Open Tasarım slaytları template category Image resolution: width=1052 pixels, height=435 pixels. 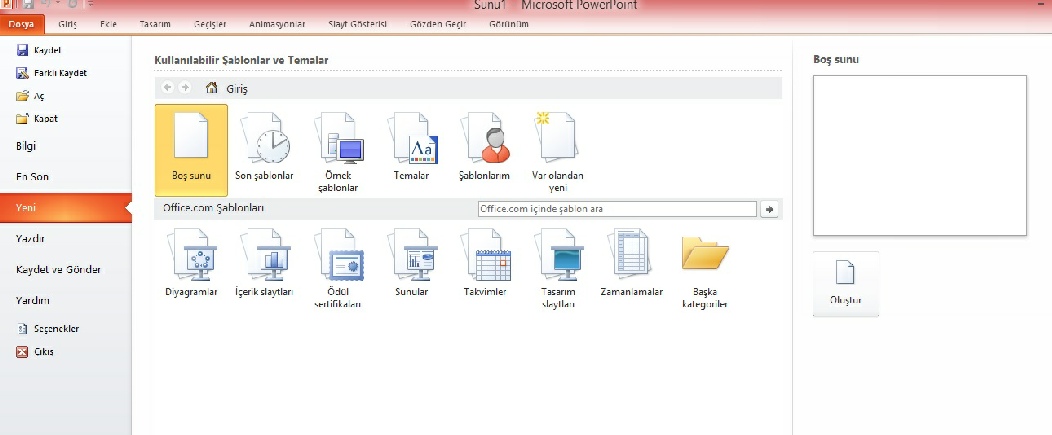coord(558,268)
